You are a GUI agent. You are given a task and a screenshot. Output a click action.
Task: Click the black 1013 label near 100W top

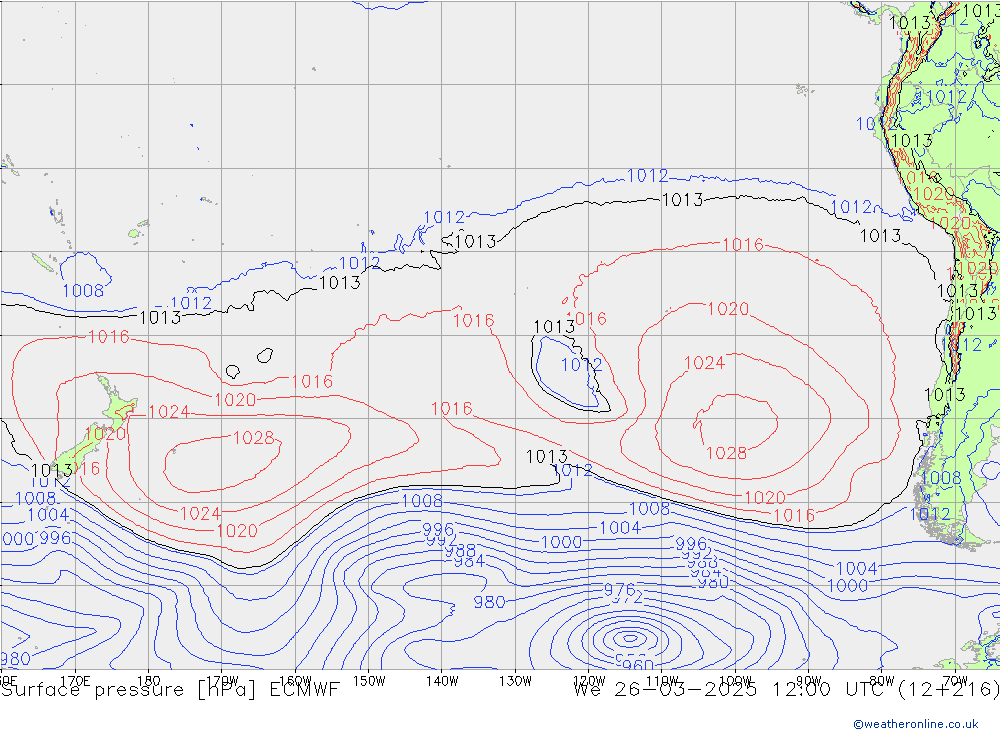click(682, 200)
